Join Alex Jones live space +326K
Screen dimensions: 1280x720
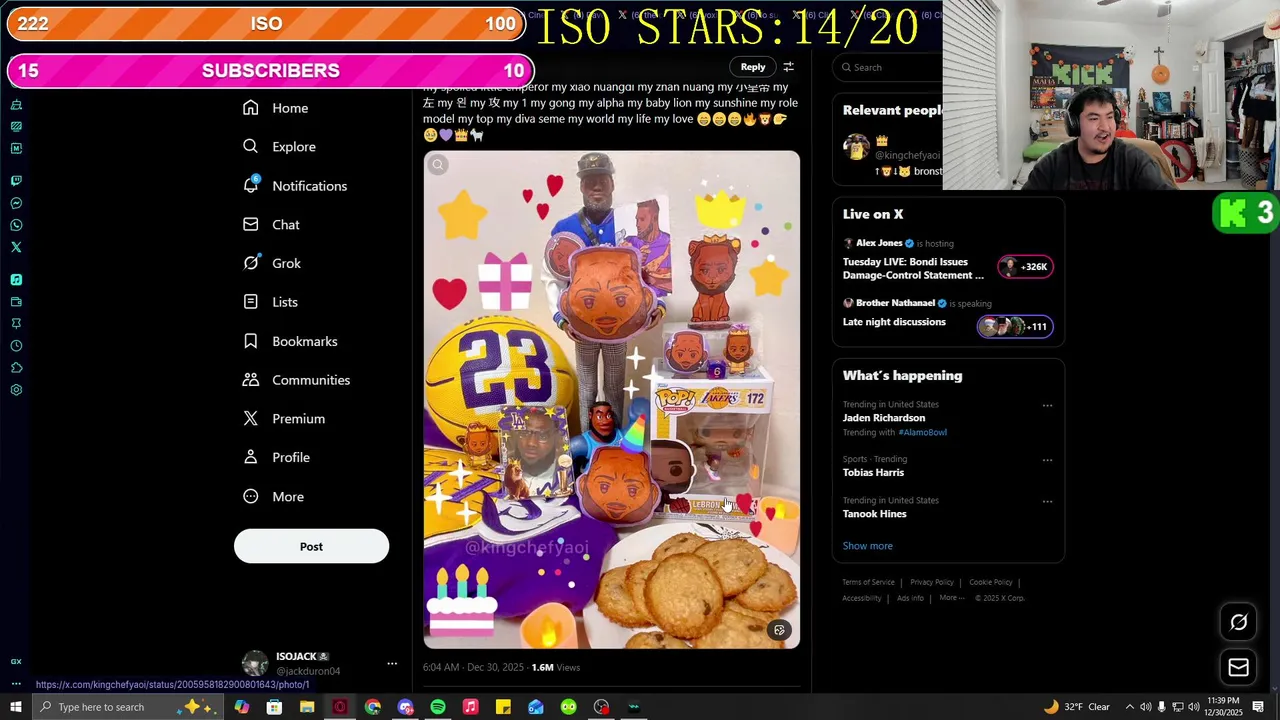tap(1024, 267)
